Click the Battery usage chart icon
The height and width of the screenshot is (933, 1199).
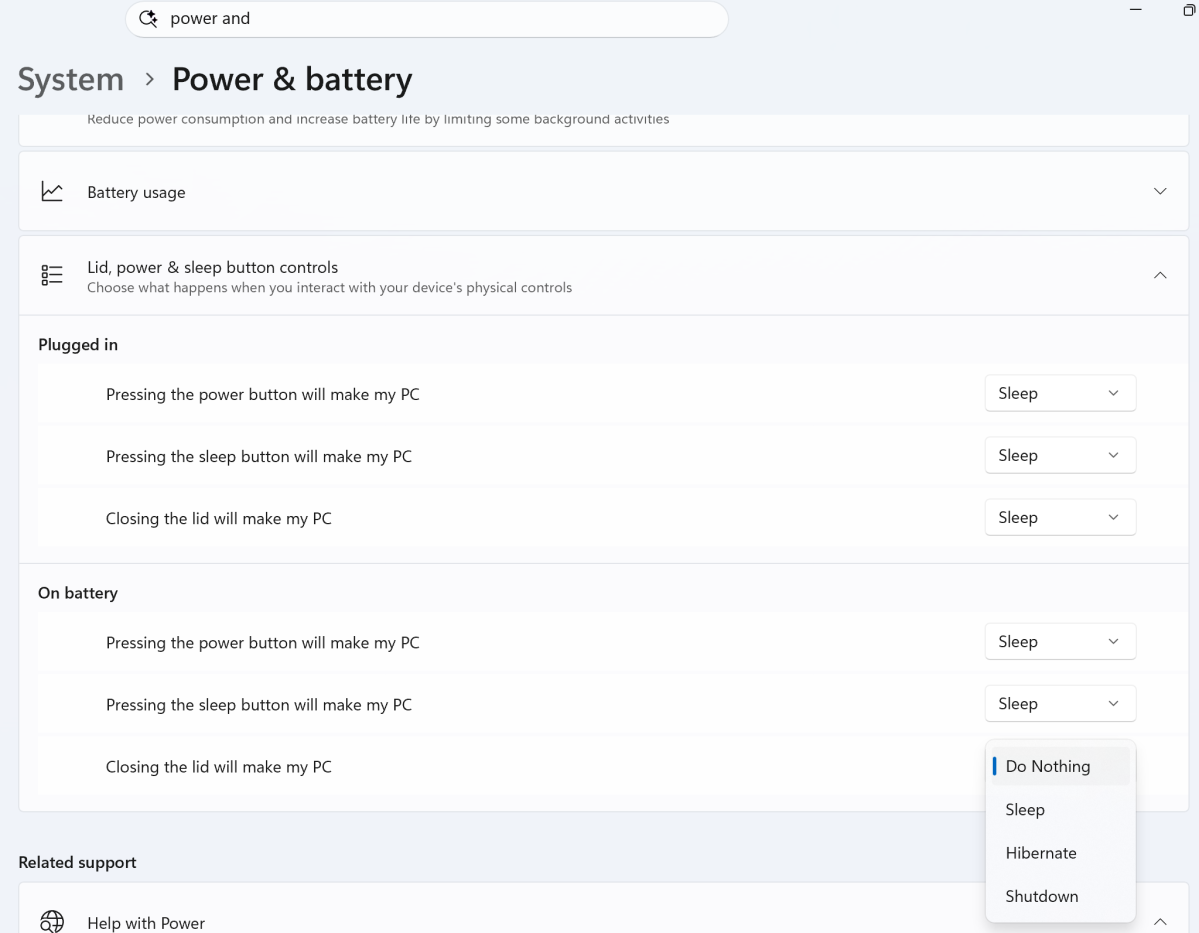point(52,191)
